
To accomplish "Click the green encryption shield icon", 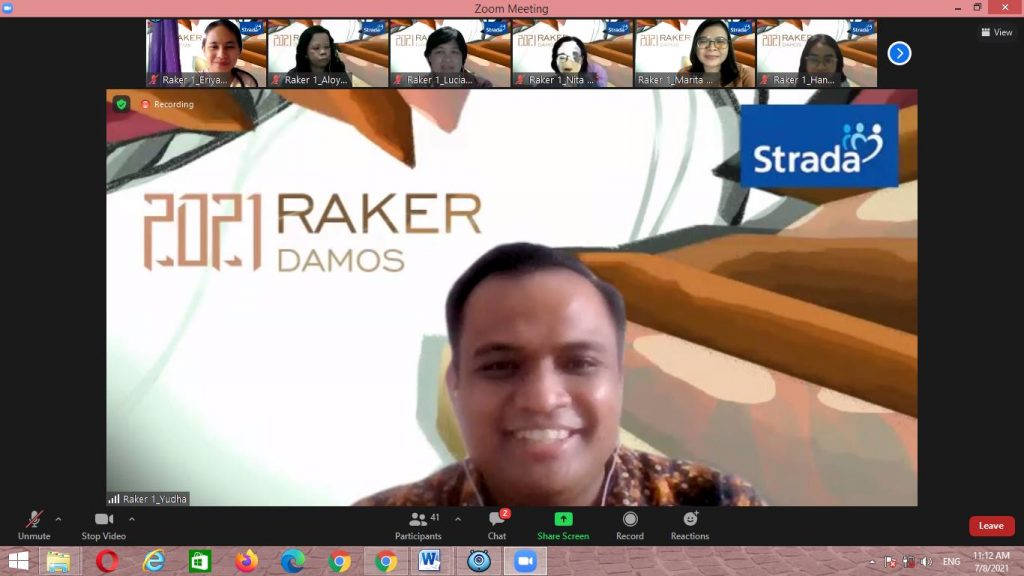I will coord(121,104).
